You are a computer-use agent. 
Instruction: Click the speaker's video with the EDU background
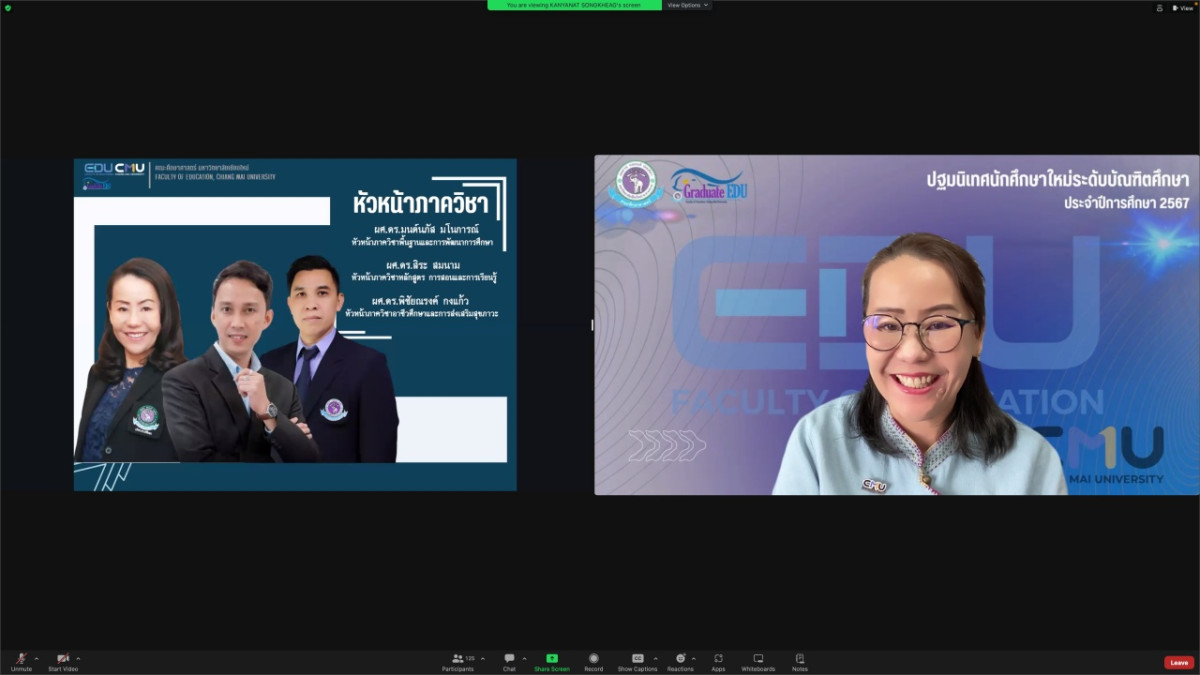[x=896, y=325]
